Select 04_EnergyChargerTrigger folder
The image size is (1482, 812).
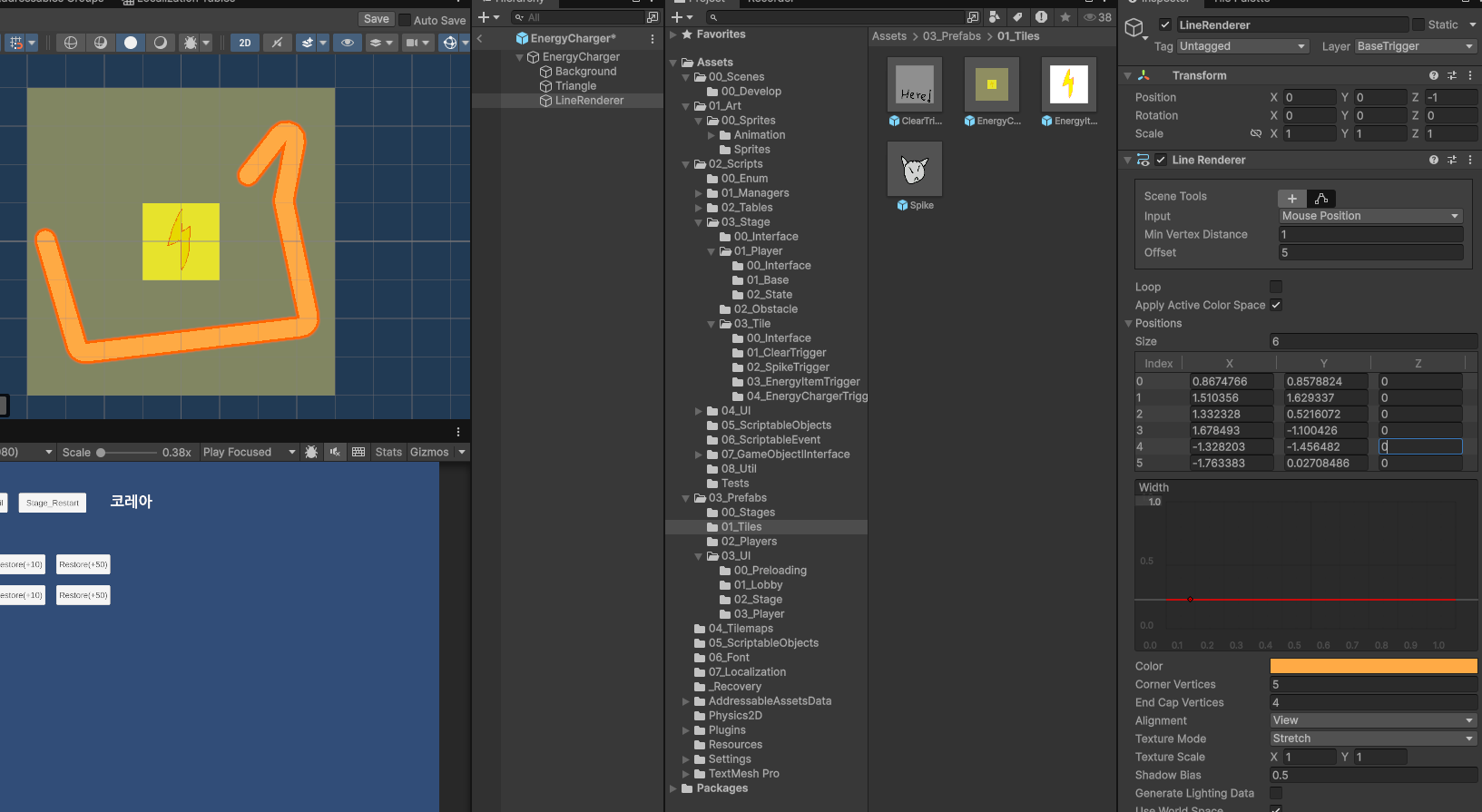pyautogui.click(x=799, y=396)
